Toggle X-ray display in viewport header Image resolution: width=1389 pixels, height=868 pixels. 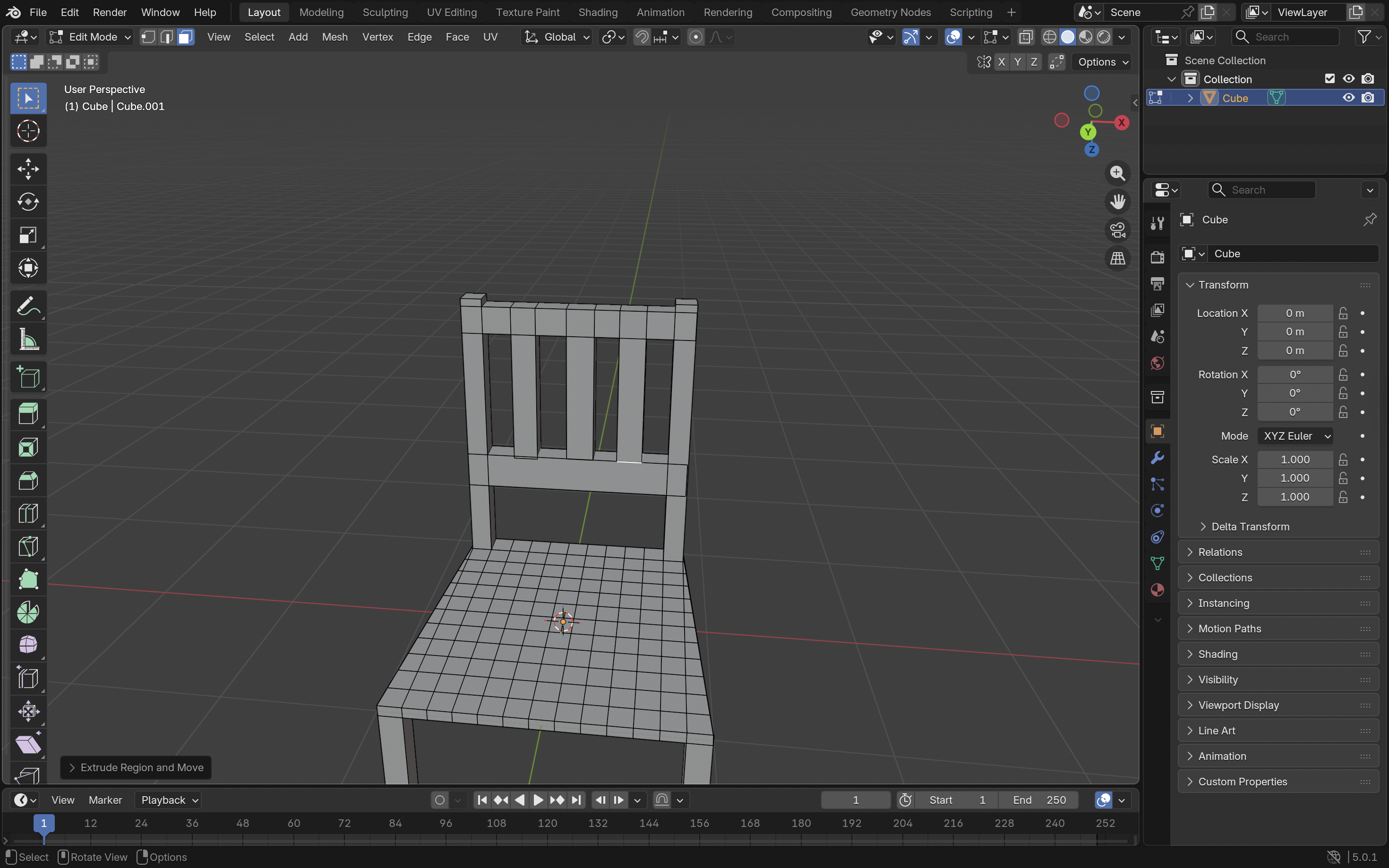pos(1026,37)
